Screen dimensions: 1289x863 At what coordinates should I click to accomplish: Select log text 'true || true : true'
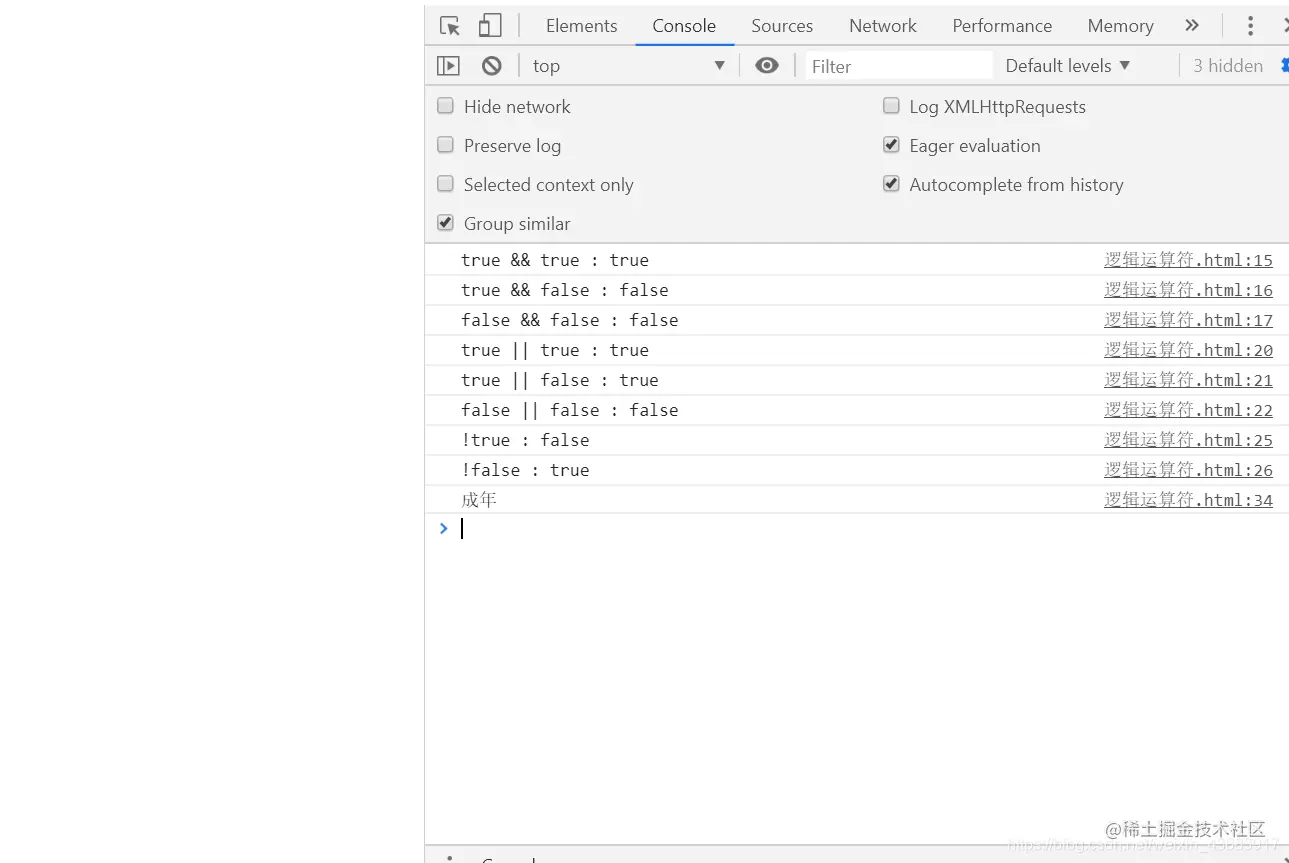pyautogui.click(x=555, y=350)
